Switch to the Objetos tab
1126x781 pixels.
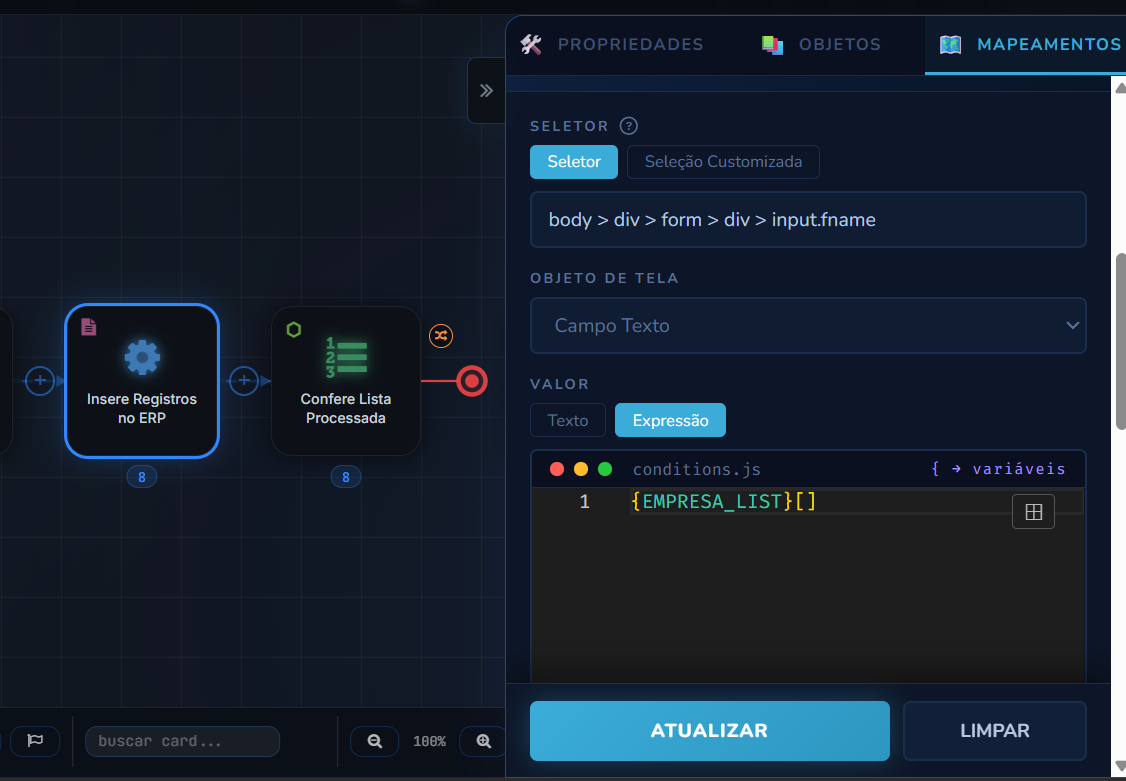click(x=822, y=45)
